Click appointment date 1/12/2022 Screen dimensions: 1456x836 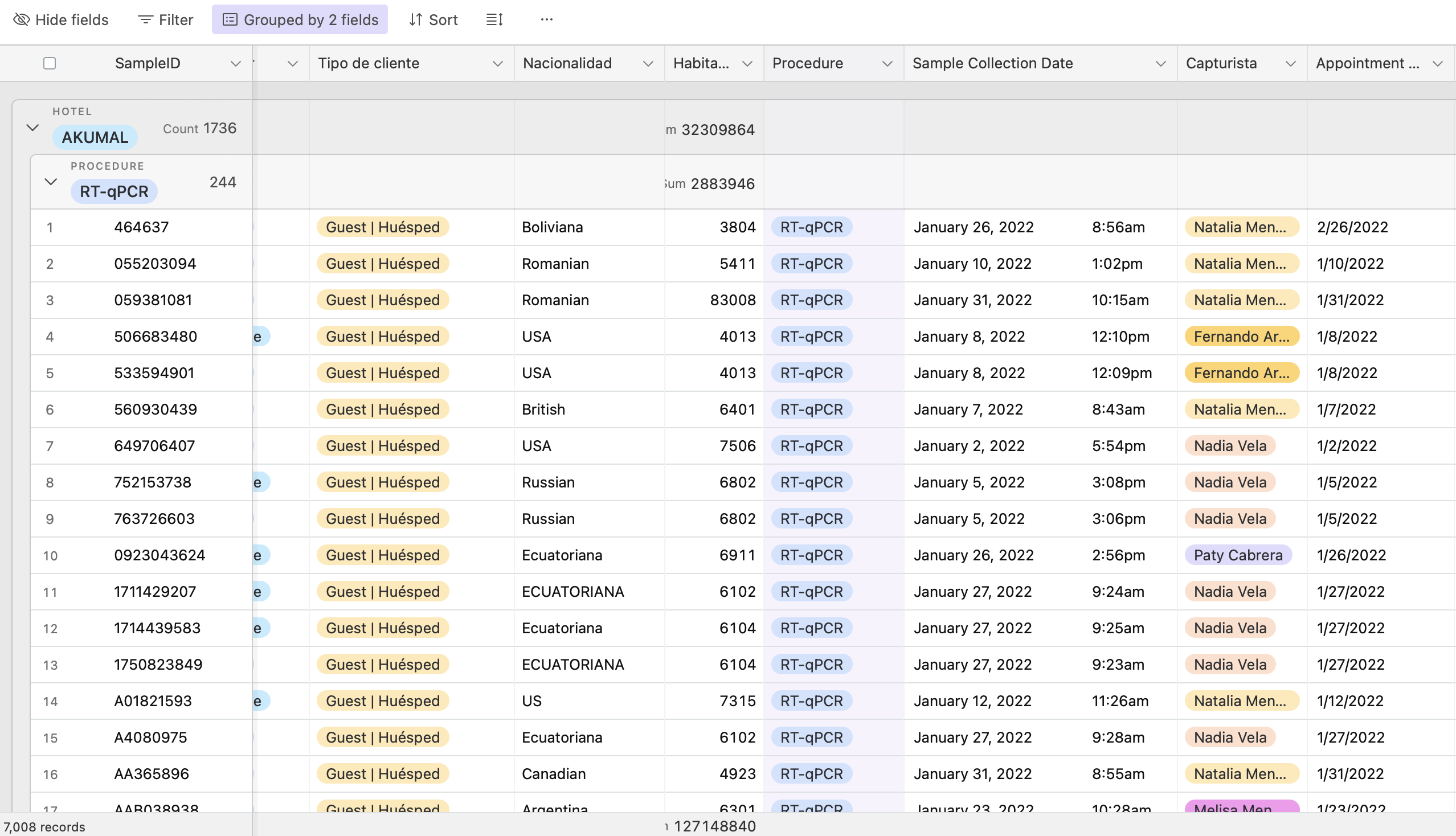[1349, 701]
